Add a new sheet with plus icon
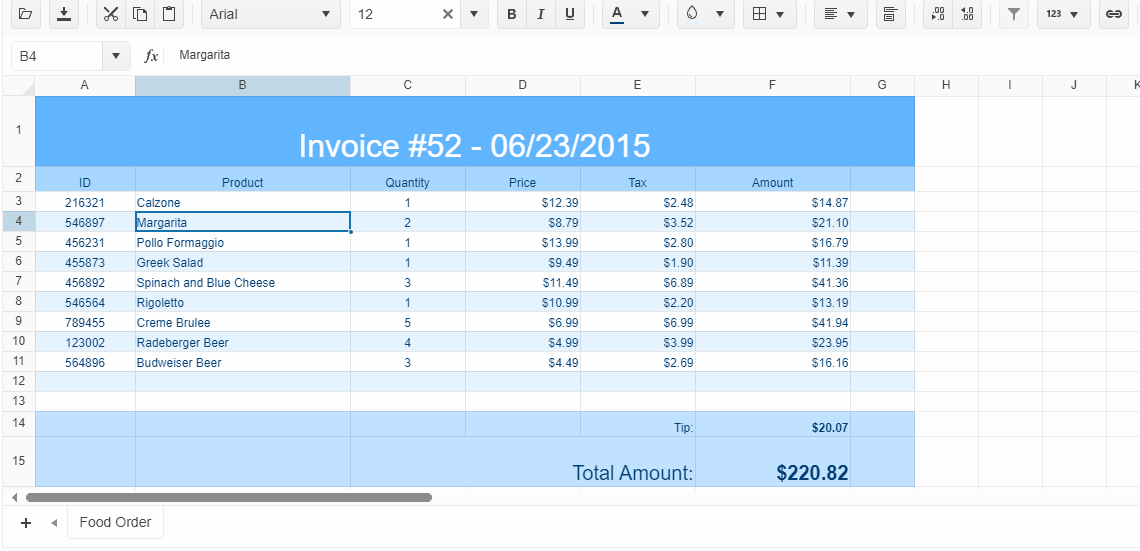This screenshot has width=1140, height=551. [x=25, y=523]
